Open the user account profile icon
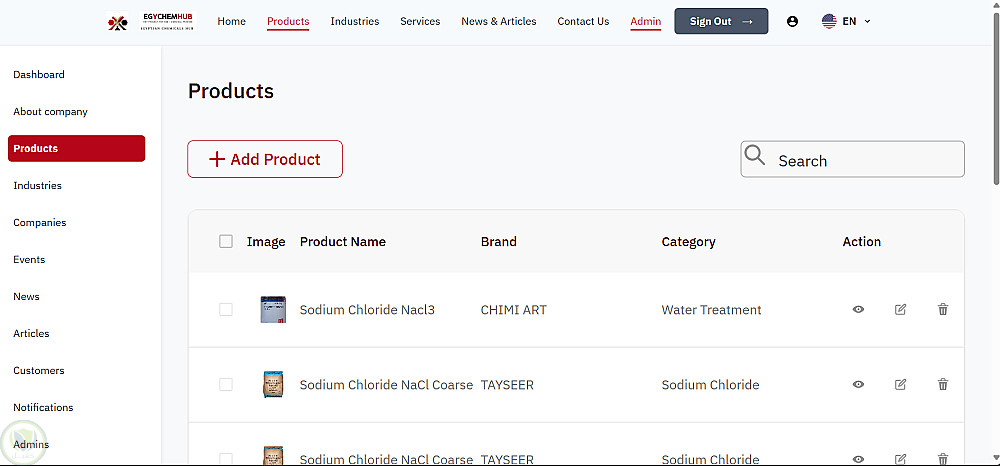The width and height of the screenshot is (1000, 466). pyautogui.click(x=792, y=21)
